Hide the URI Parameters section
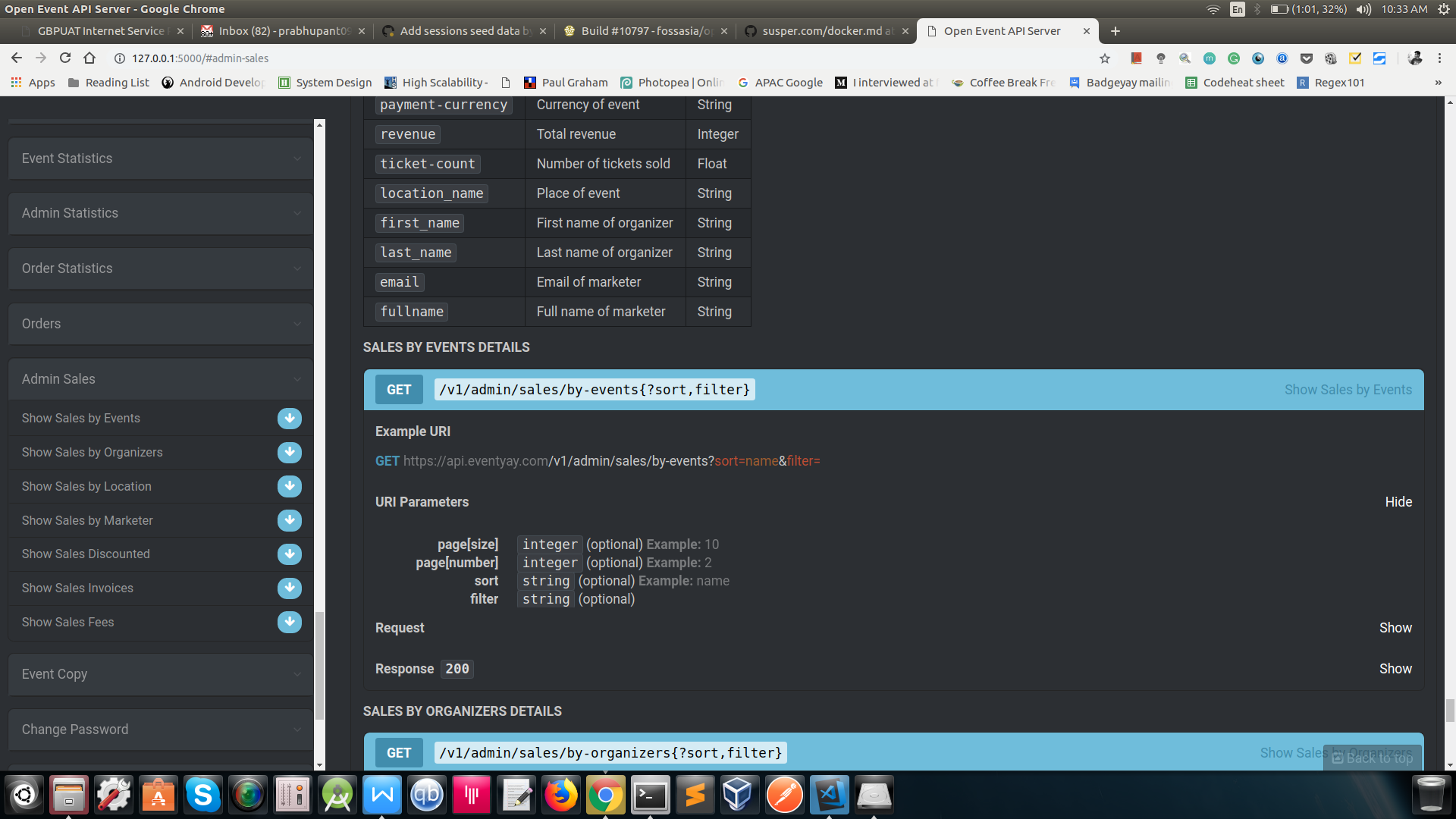Image resolution: width=1456 pixels, height=819 pixels. pos(1398,502)
